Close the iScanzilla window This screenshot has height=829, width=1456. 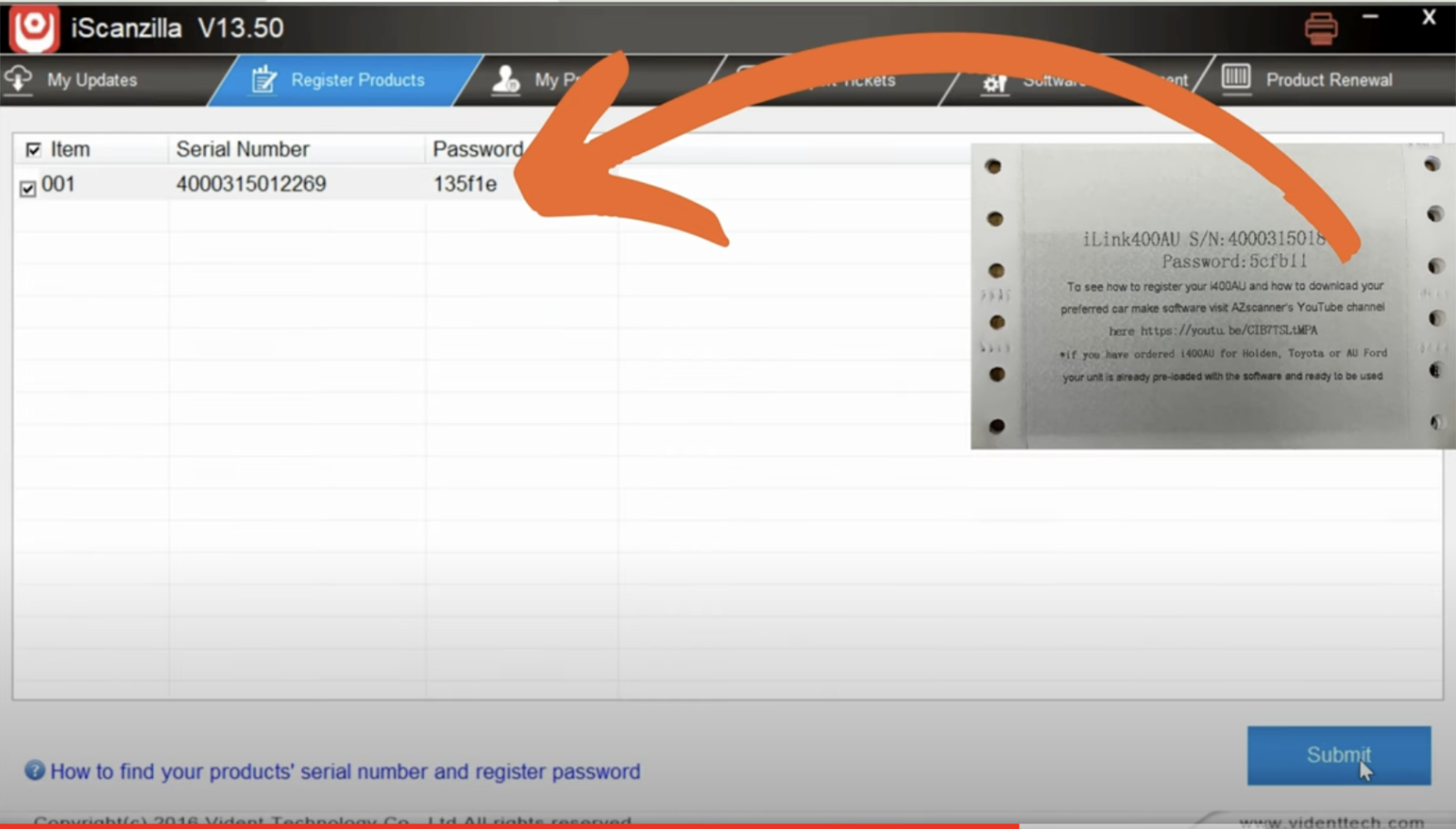pyautogui.click(x=1429, y=17)
